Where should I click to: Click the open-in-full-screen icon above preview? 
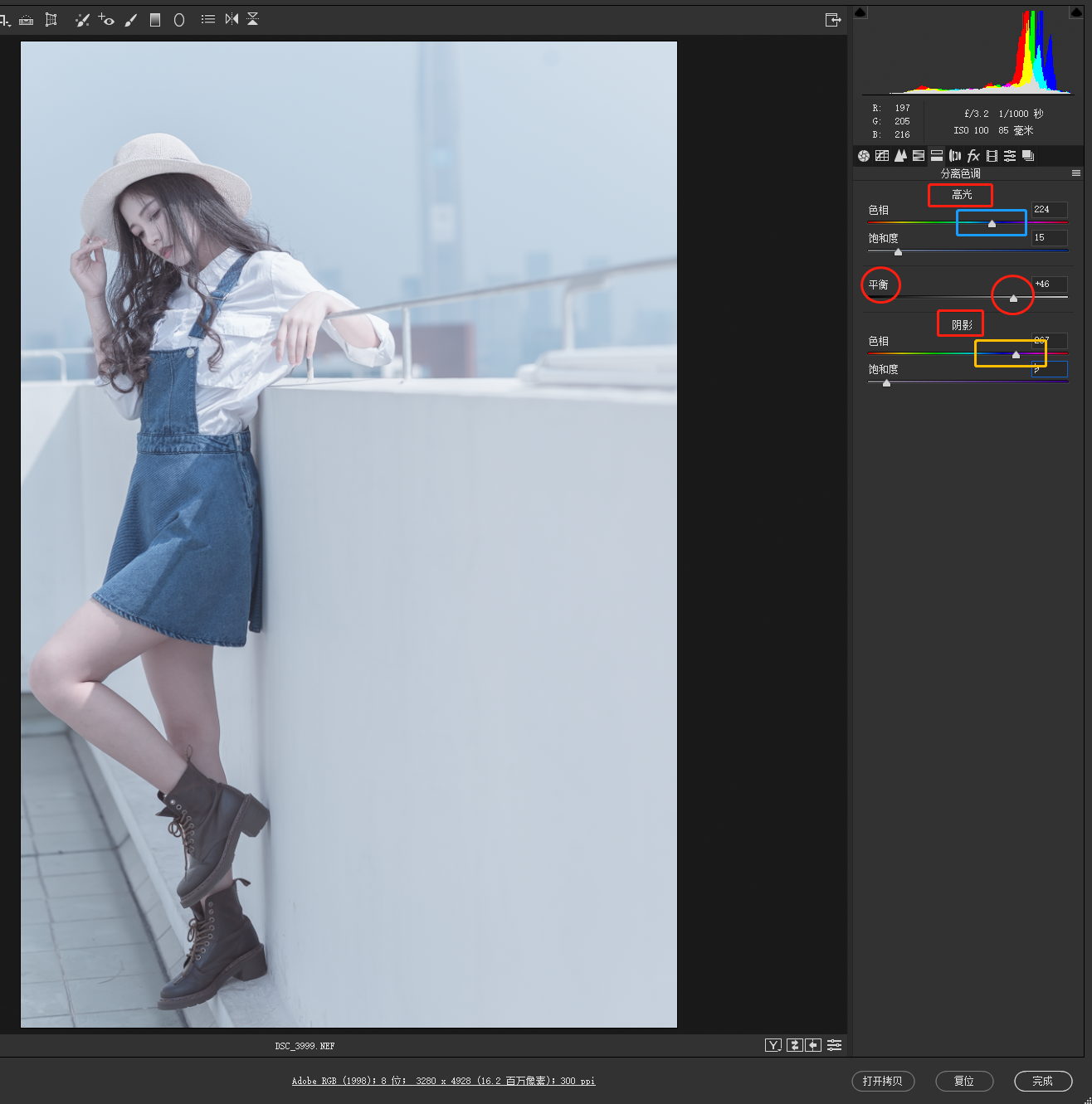tap(833, 20)
